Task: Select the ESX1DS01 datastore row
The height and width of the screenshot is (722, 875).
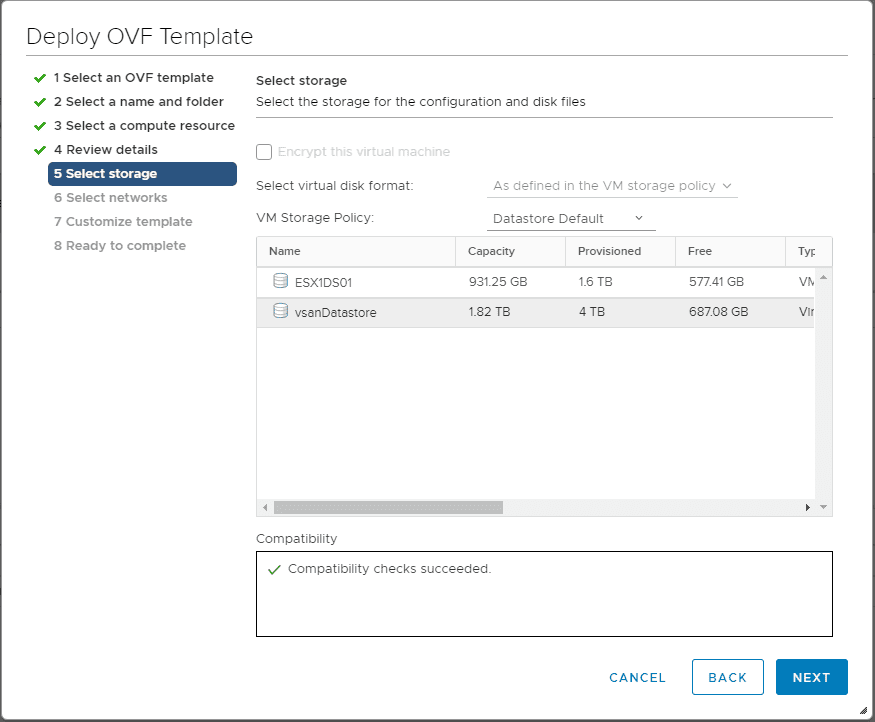Action: 540,282
